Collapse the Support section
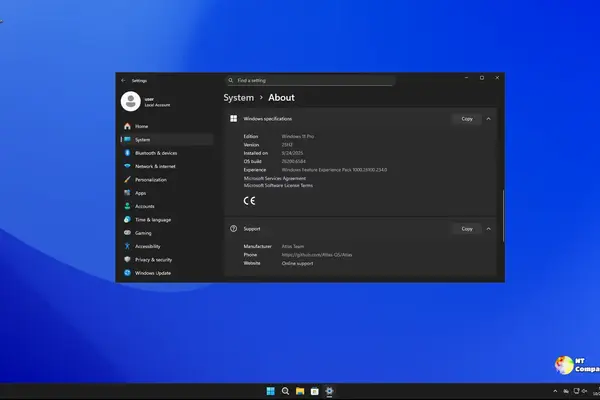Screen dimensions: 600x400 (x=489, y=228)
